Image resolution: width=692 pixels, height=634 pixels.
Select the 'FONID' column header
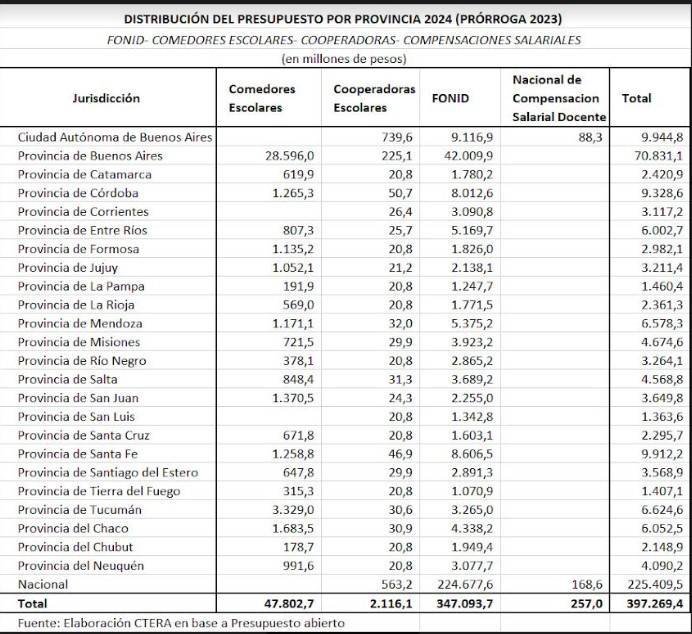coord(450,99)
